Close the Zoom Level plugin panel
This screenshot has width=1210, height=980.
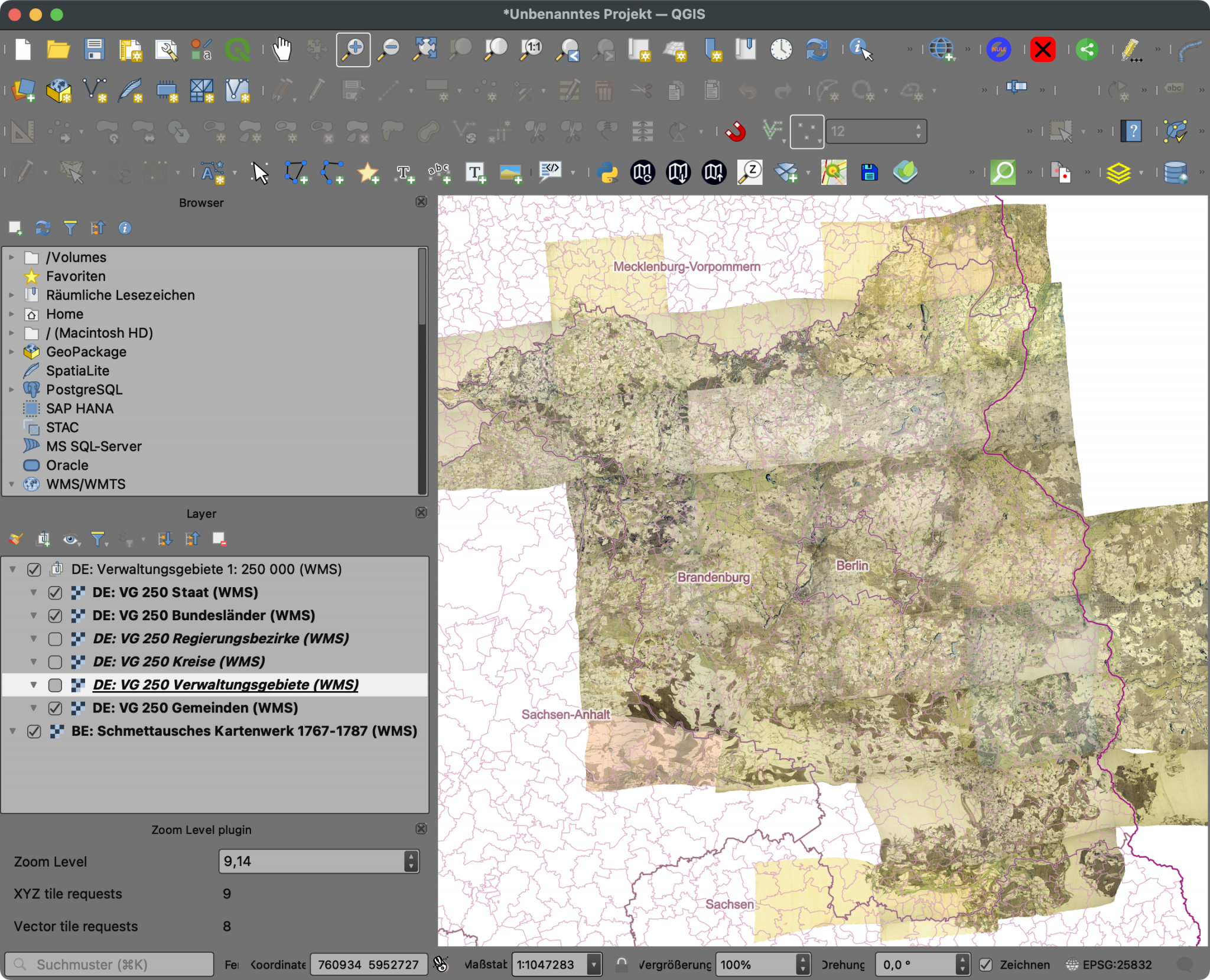421,829
